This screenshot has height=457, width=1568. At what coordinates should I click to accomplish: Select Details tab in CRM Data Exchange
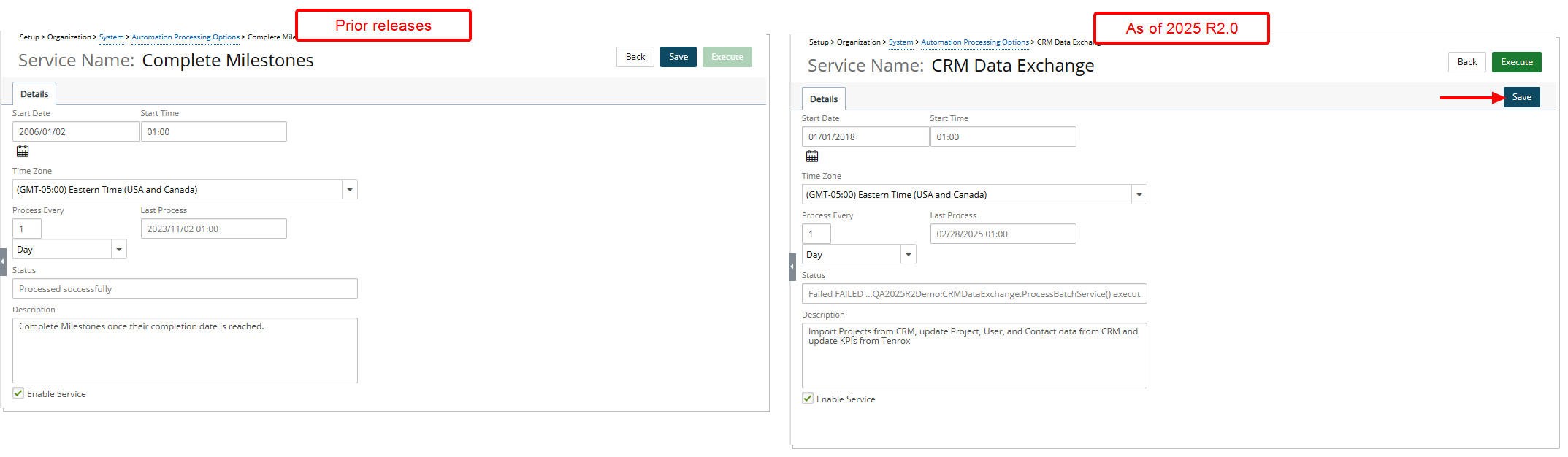pyautogui.click(x=824, y=99)
